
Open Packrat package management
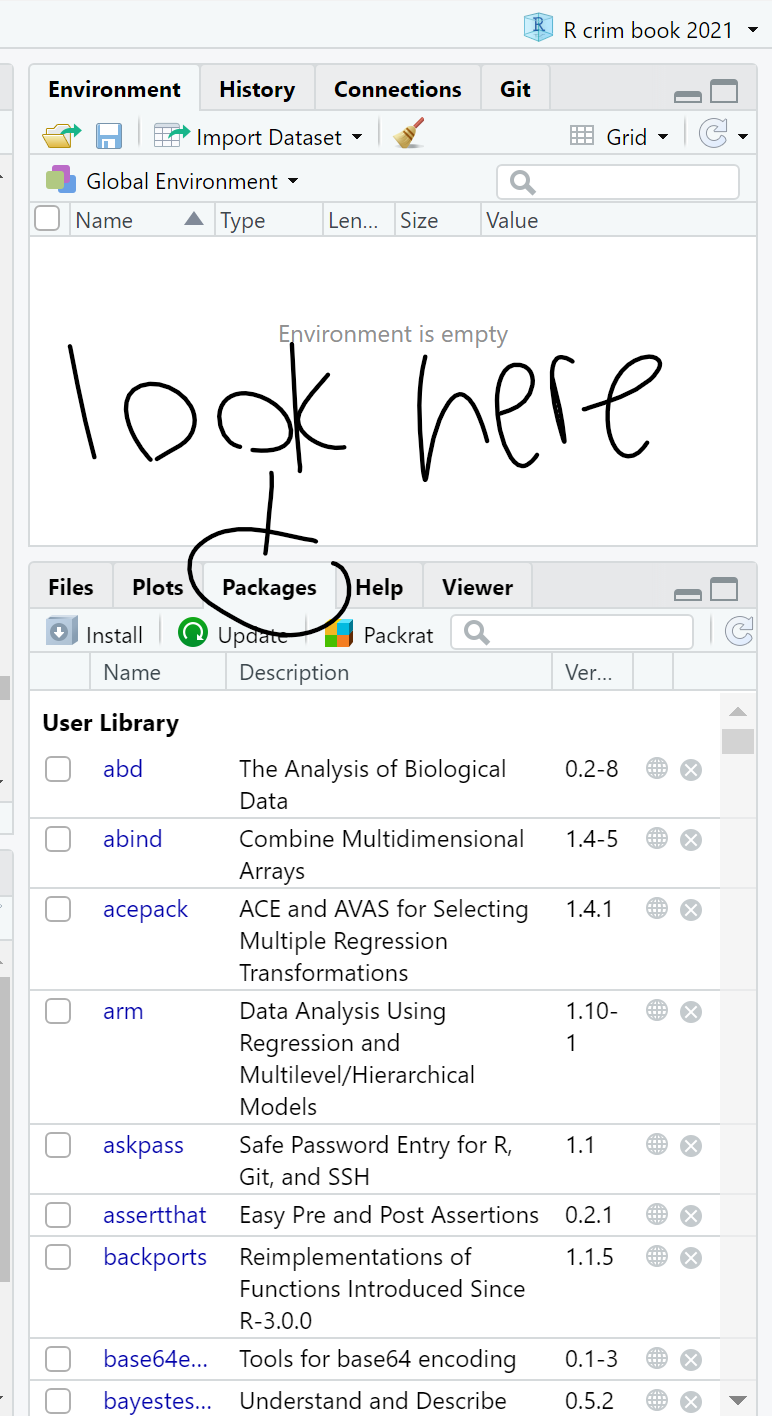coord(379,632)
